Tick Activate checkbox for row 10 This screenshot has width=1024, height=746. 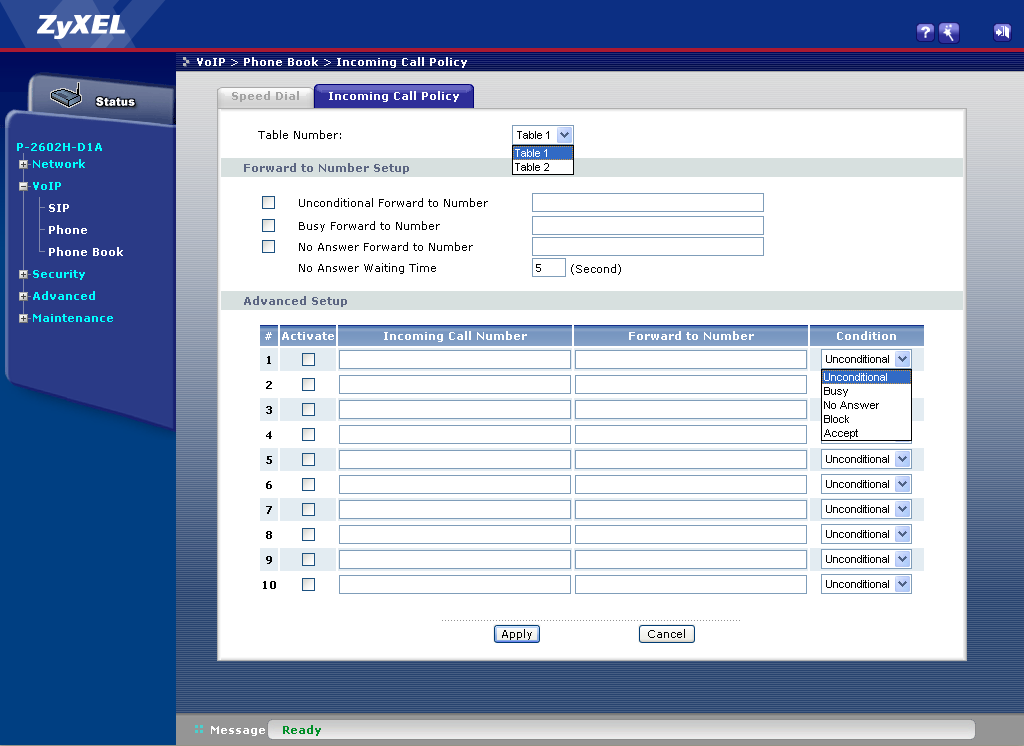(308, 585)
